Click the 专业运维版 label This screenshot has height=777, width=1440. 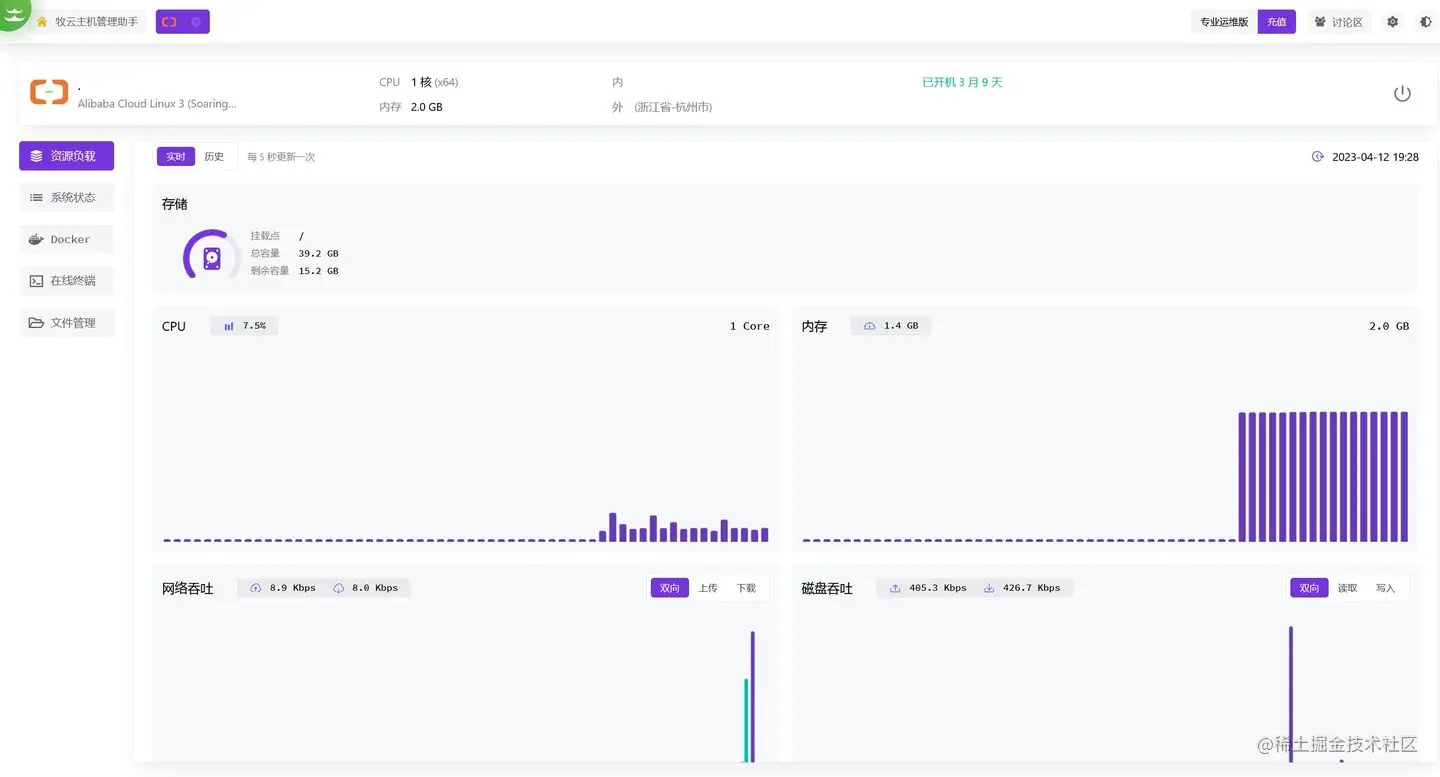tap(1224, 22)
